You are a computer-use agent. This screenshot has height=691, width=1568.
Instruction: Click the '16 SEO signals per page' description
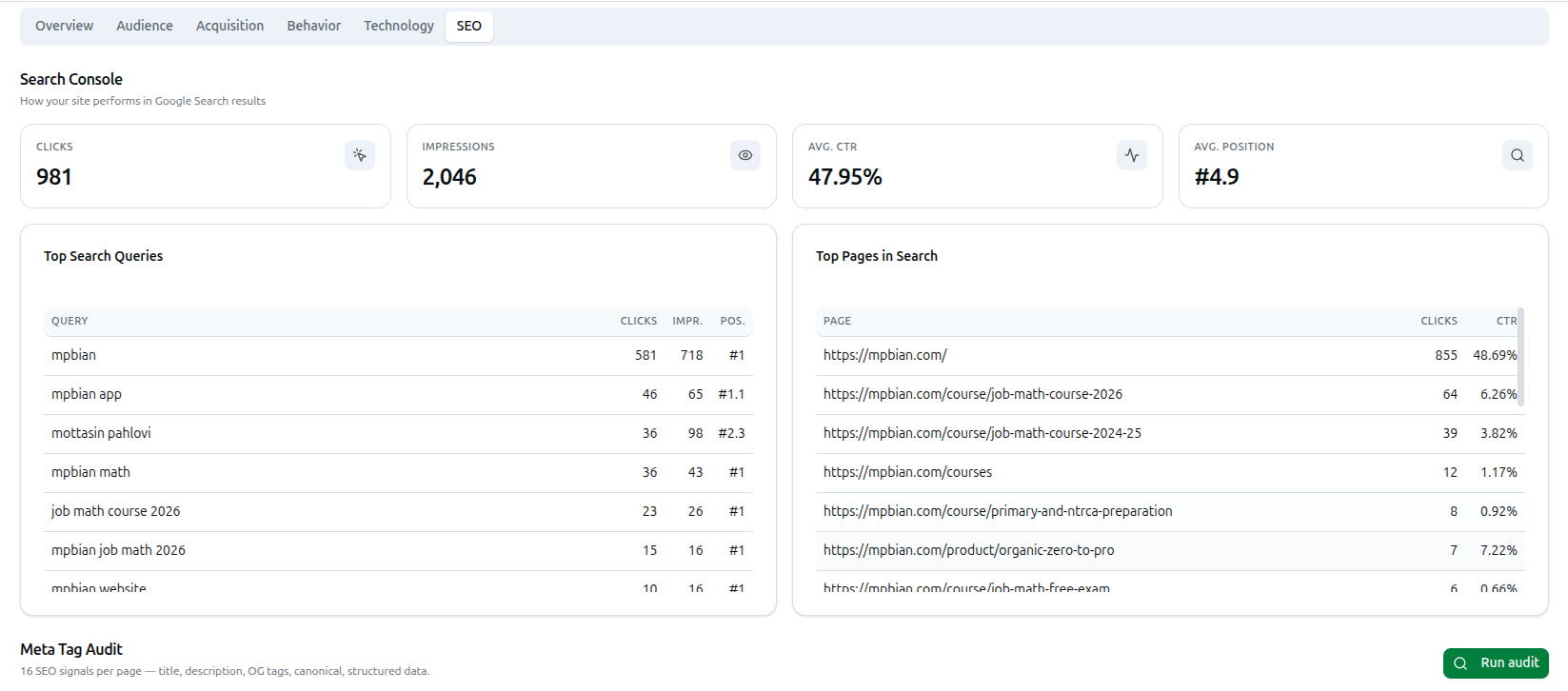point(225,671)
